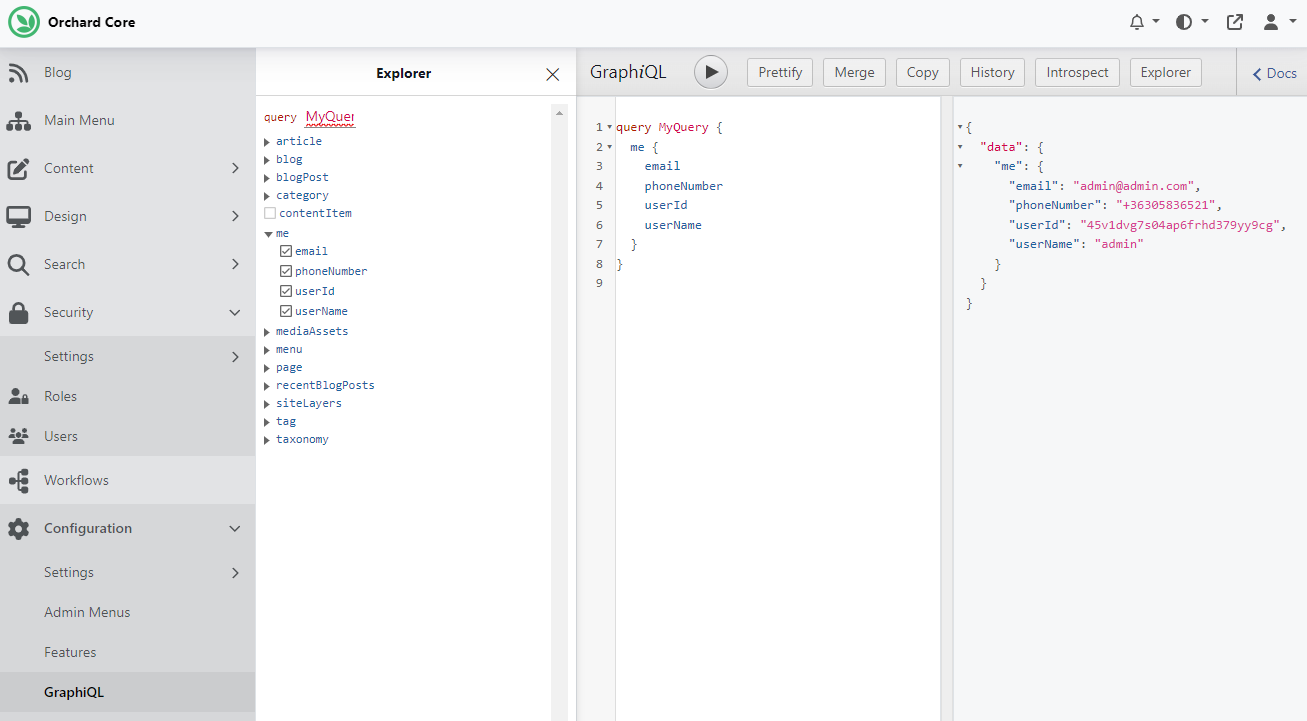This screenshot has height=721, width=1307.
Task: Execute the GraphiQL query with play button
Action: point(711,72)
